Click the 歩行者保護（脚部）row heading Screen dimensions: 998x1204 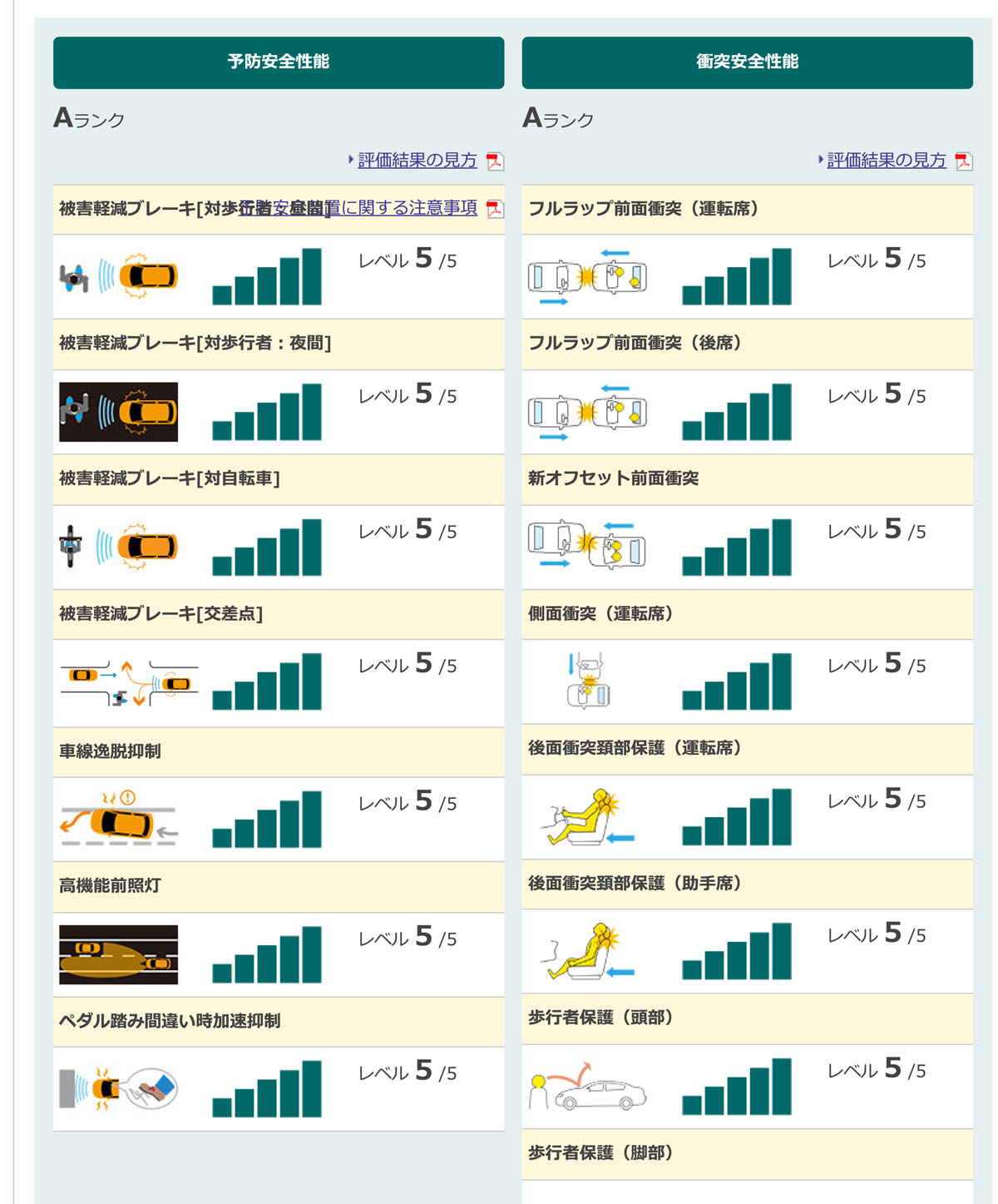pos(600,1153)
